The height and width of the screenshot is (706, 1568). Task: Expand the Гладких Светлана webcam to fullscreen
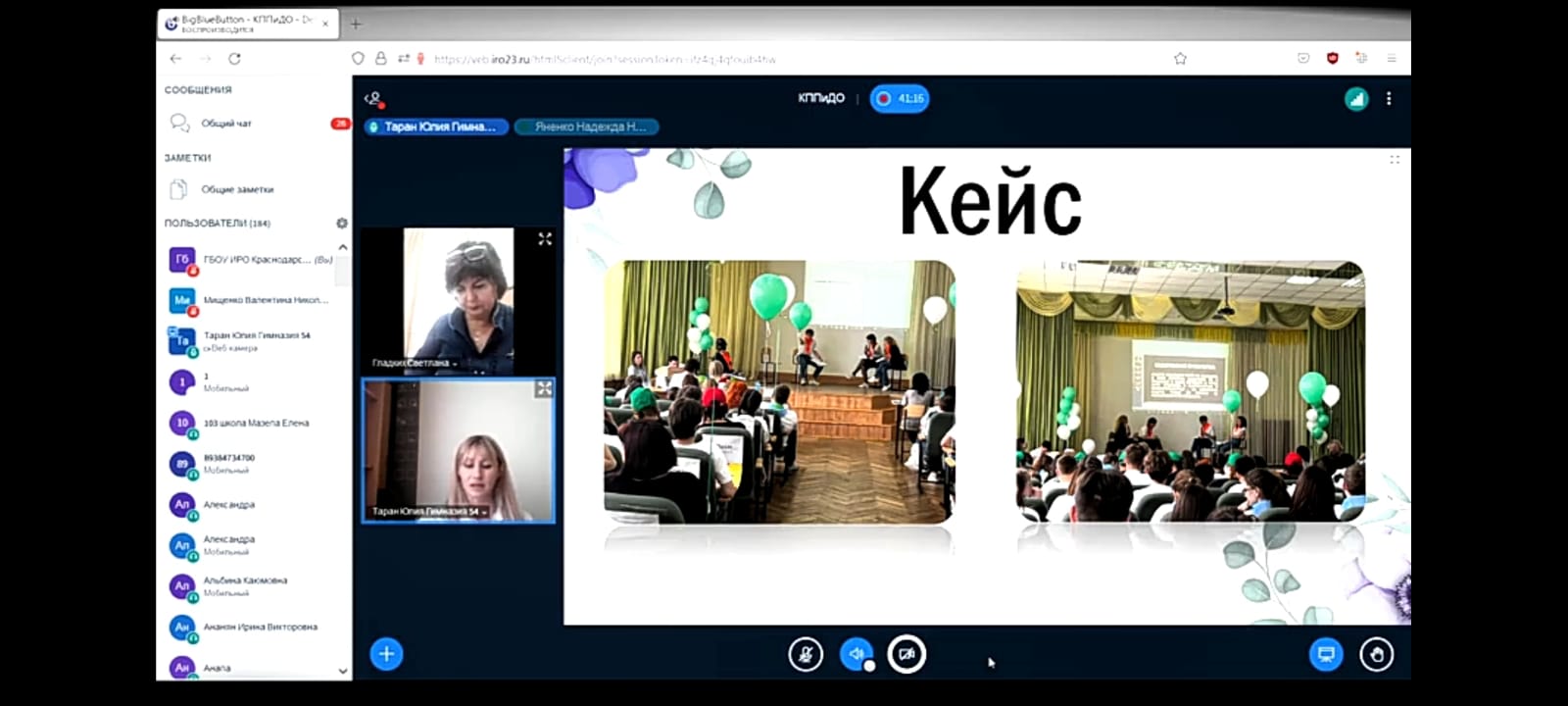(x=545, y=239)
